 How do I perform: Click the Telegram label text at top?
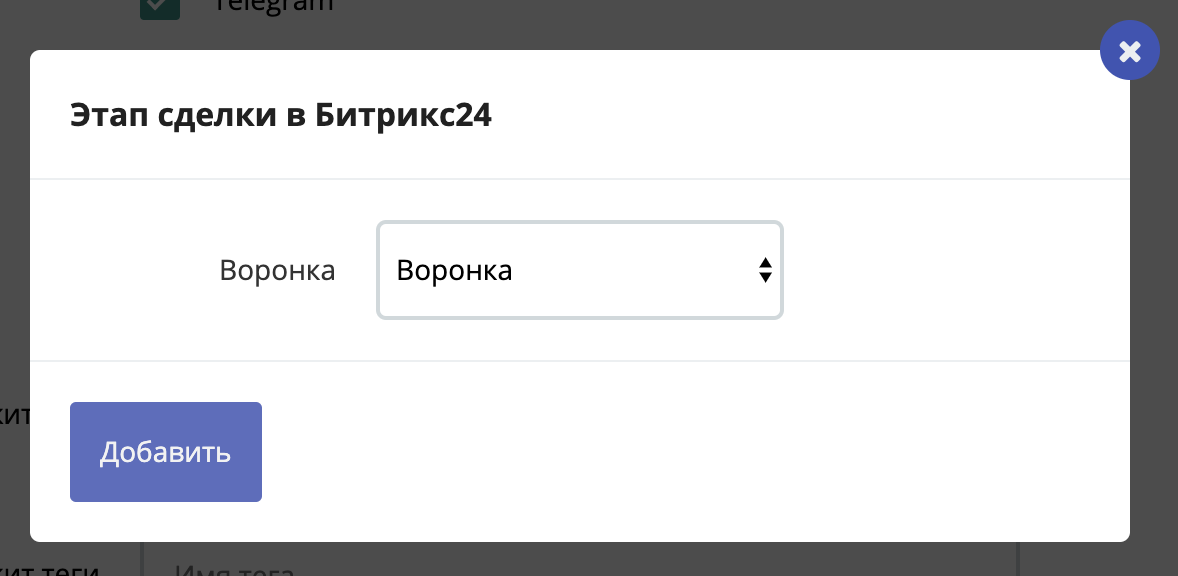(x=273, y=6)
